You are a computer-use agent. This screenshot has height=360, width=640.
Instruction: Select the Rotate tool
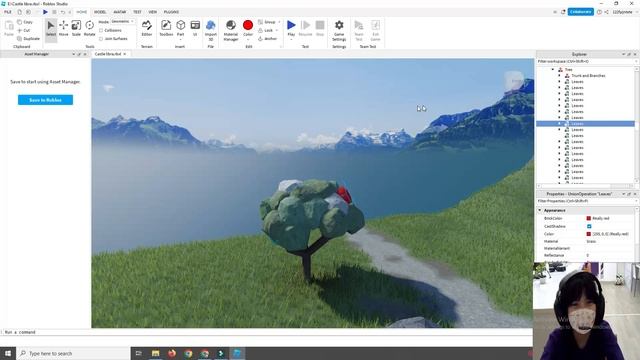(x=89, y=28)
